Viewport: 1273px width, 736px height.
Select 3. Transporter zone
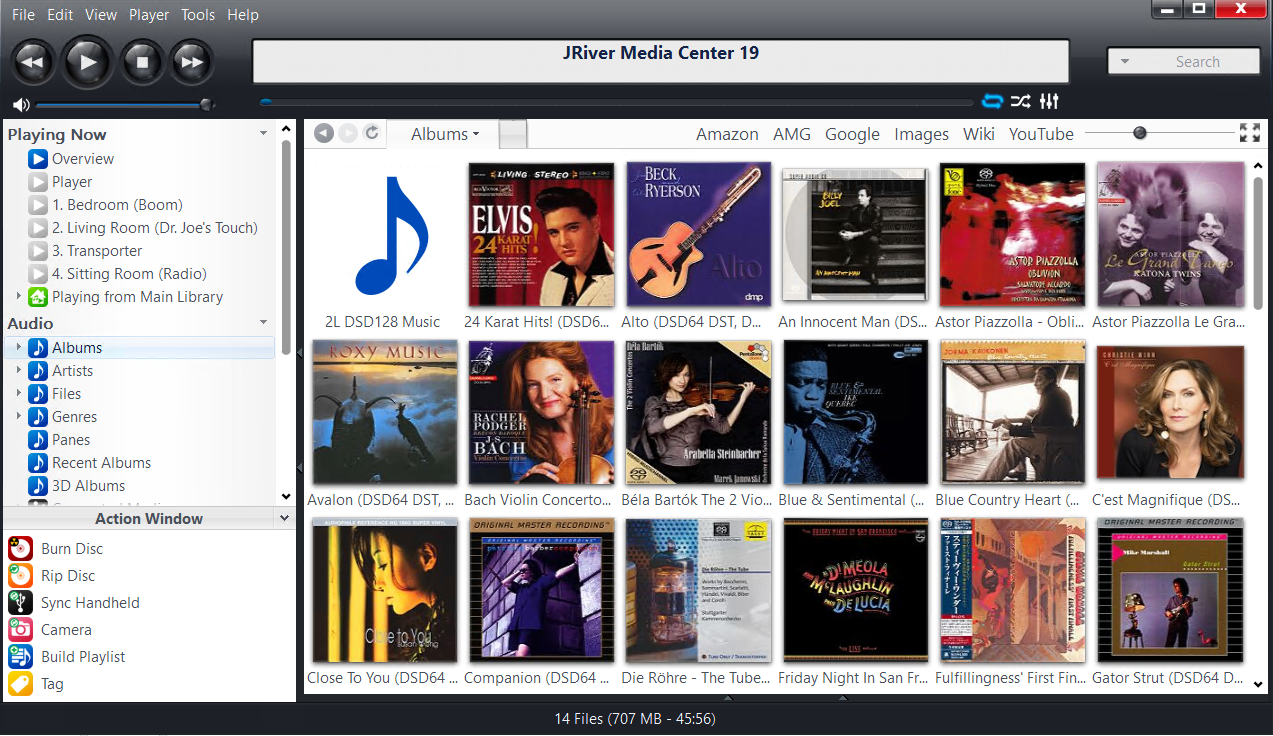point(97,250)
